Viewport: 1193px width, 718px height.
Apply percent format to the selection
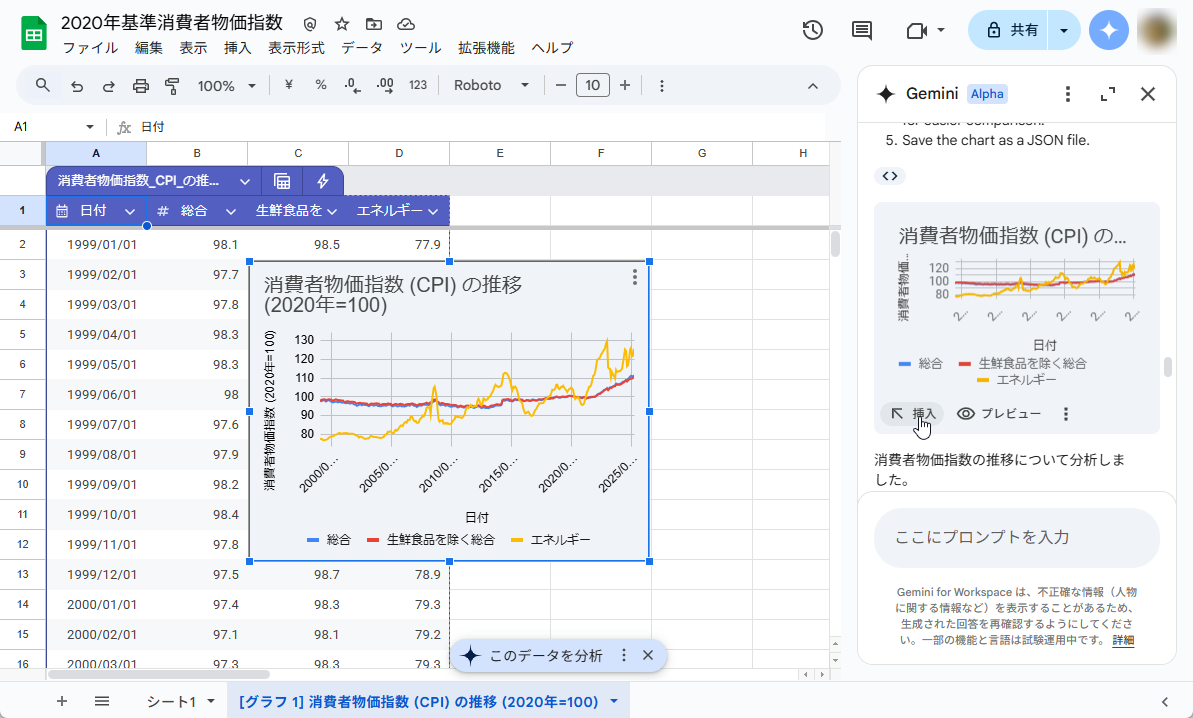(x=322, y=86)
